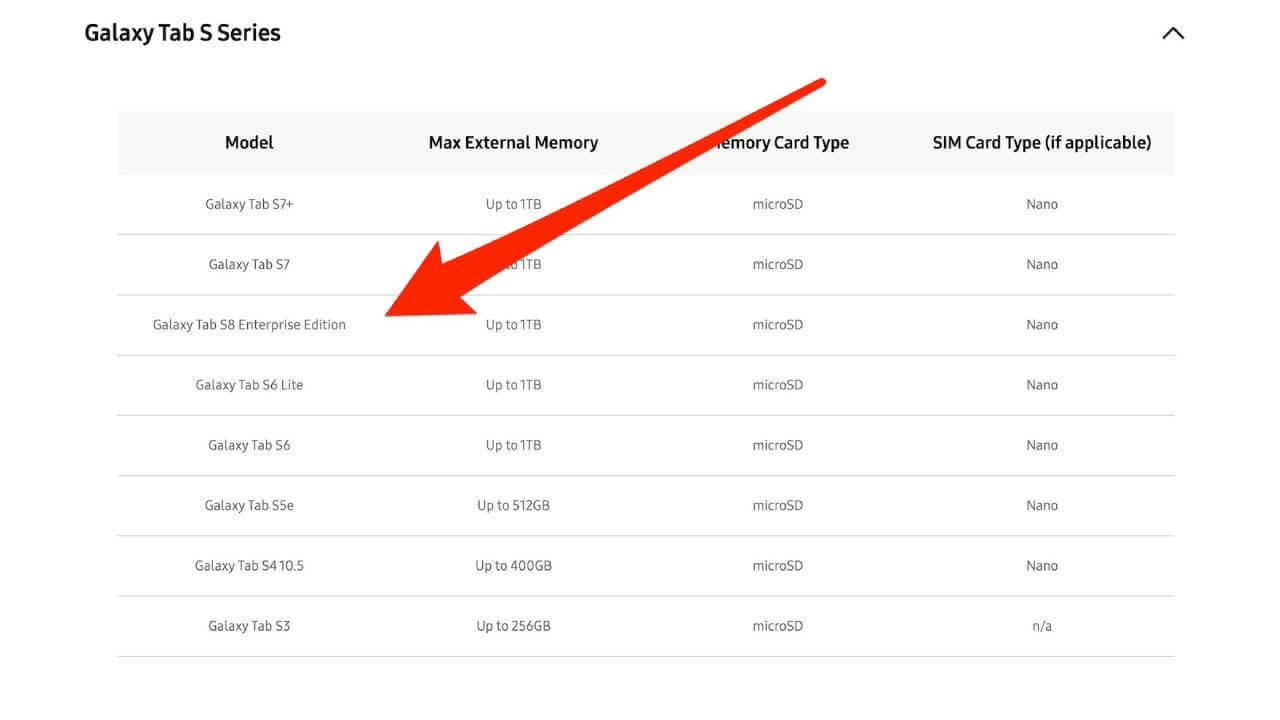Click microSD in the Tab S5e row
This screenshot has width=1280, height=720.
tap(778, 505)
